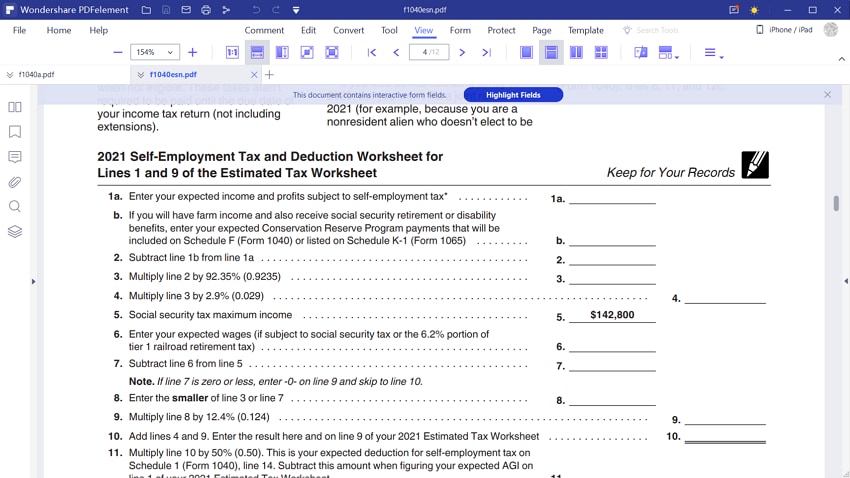This screenshot has height=478, width=850.
Task: Open the screen split dropdown
Action: point(668,53)
